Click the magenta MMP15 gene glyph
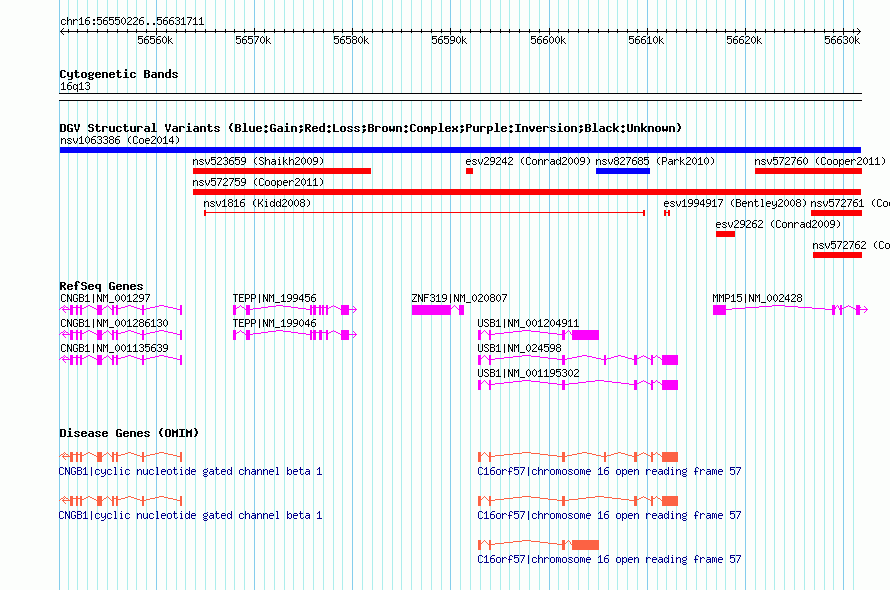The image size is (890, 590). (x=790, y=309)
